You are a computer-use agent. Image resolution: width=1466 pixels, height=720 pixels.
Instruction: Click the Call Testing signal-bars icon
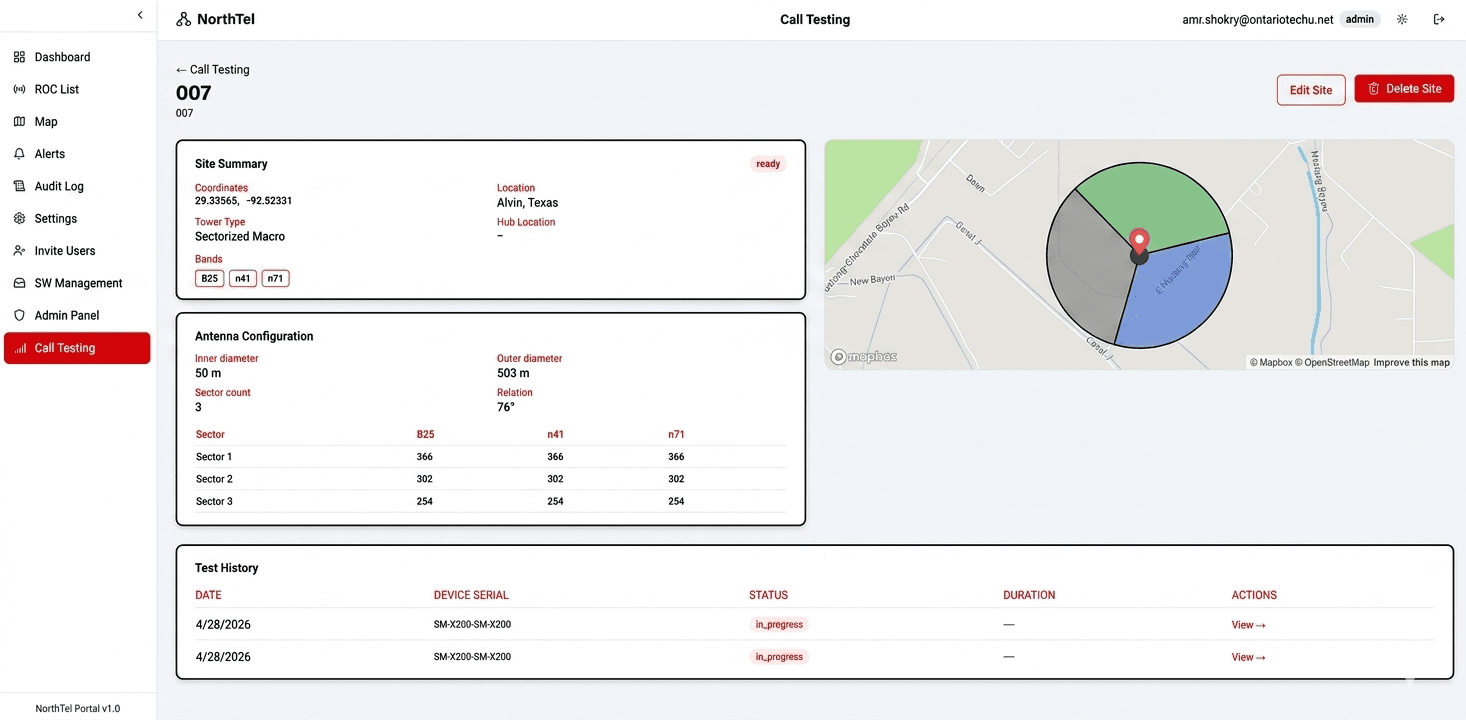(x=19, y=348)
